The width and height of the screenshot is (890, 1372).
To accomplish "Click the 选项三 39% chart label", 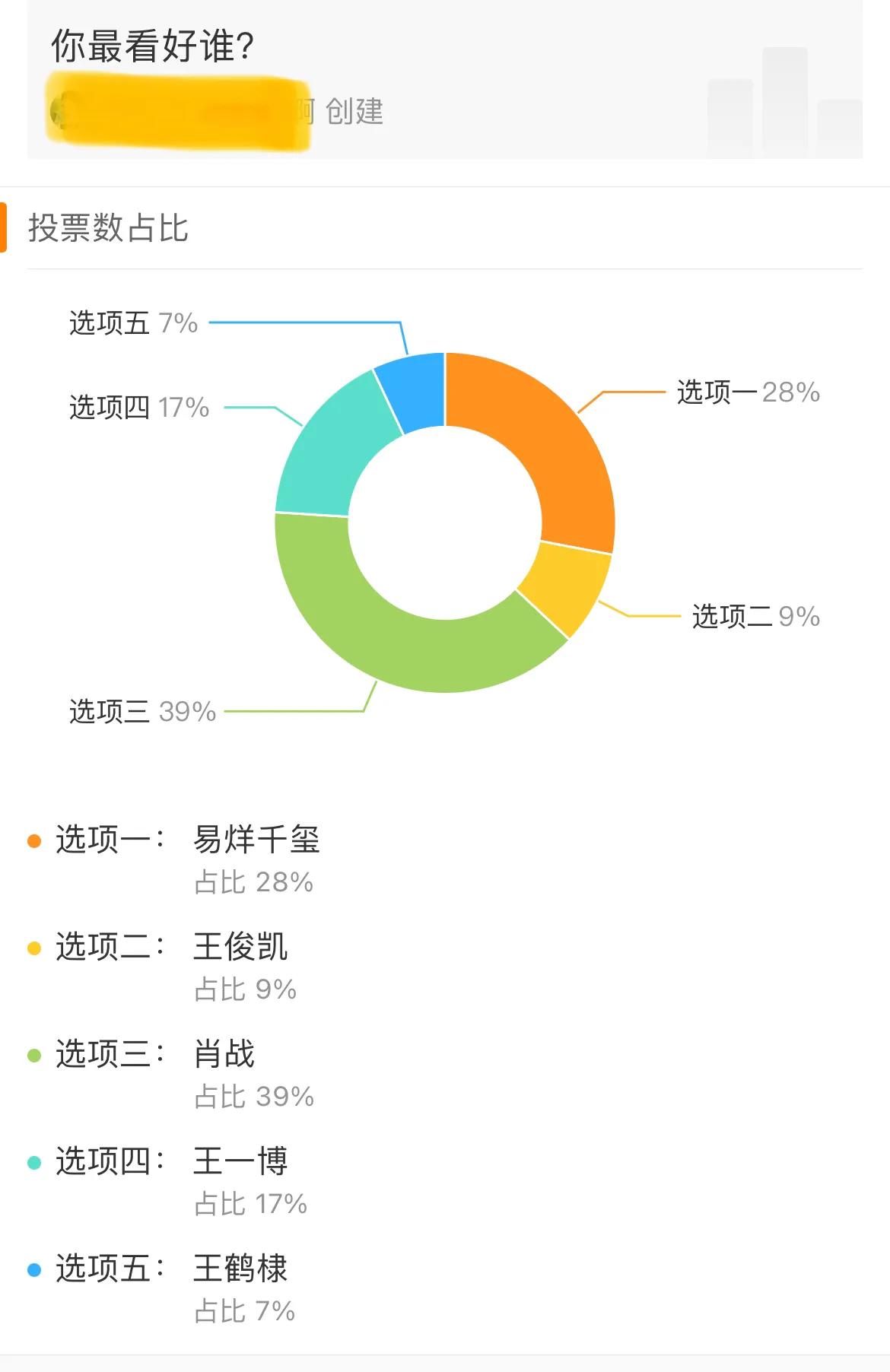I will point(142,712).
